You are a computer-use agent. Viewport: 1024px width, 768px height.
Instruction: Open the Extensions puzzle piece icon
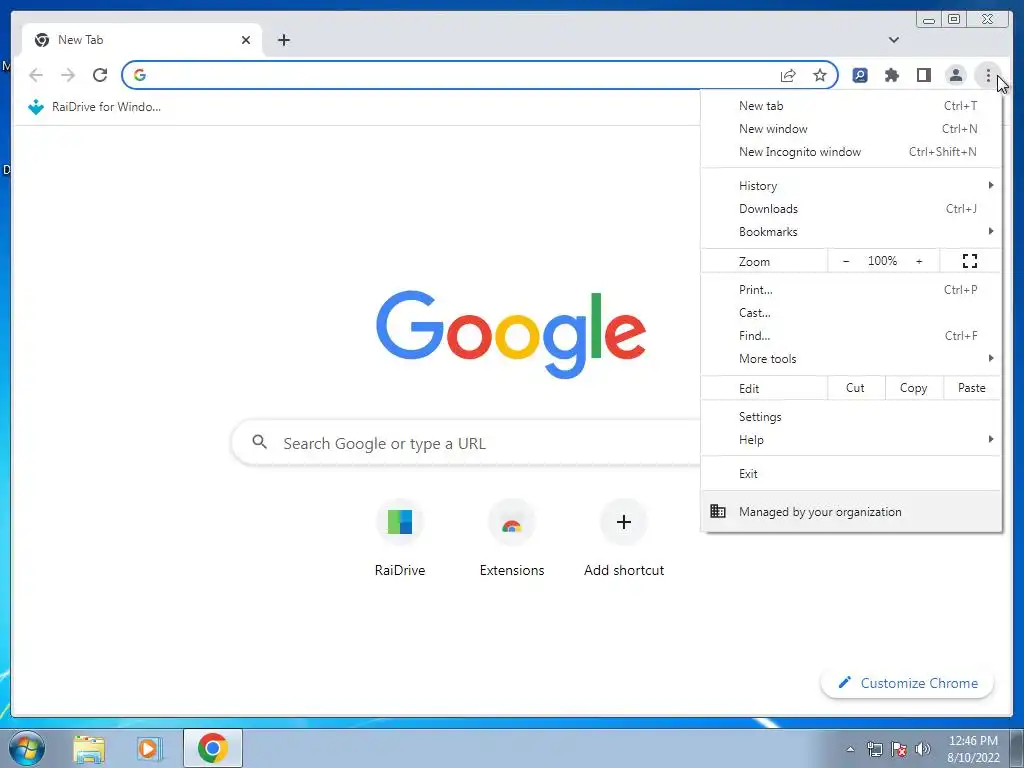coord(891,75)
